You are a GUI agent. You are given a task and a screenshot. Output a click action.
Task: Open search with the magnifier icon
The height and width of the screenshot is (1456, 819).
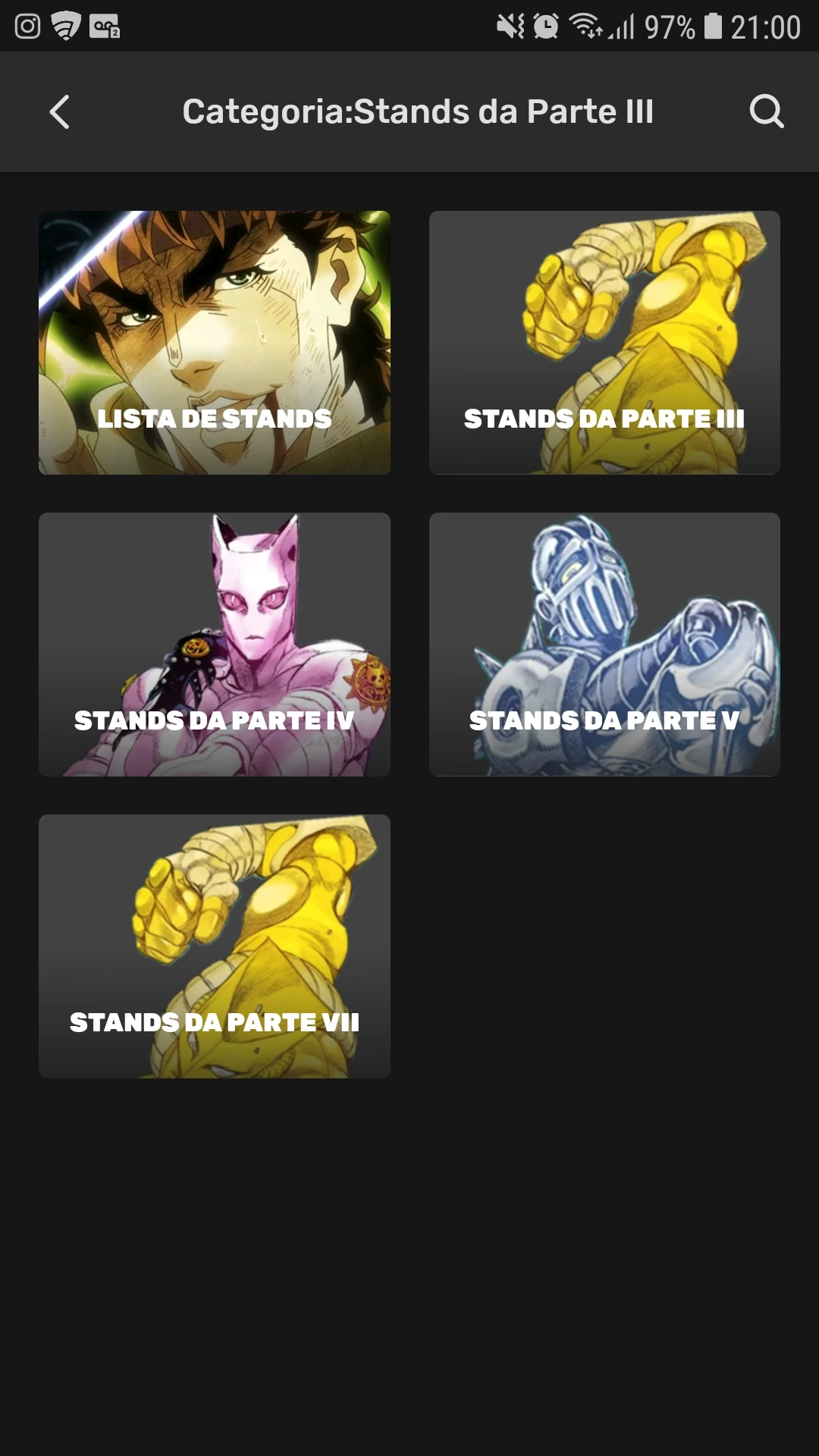tap(766, 111)
